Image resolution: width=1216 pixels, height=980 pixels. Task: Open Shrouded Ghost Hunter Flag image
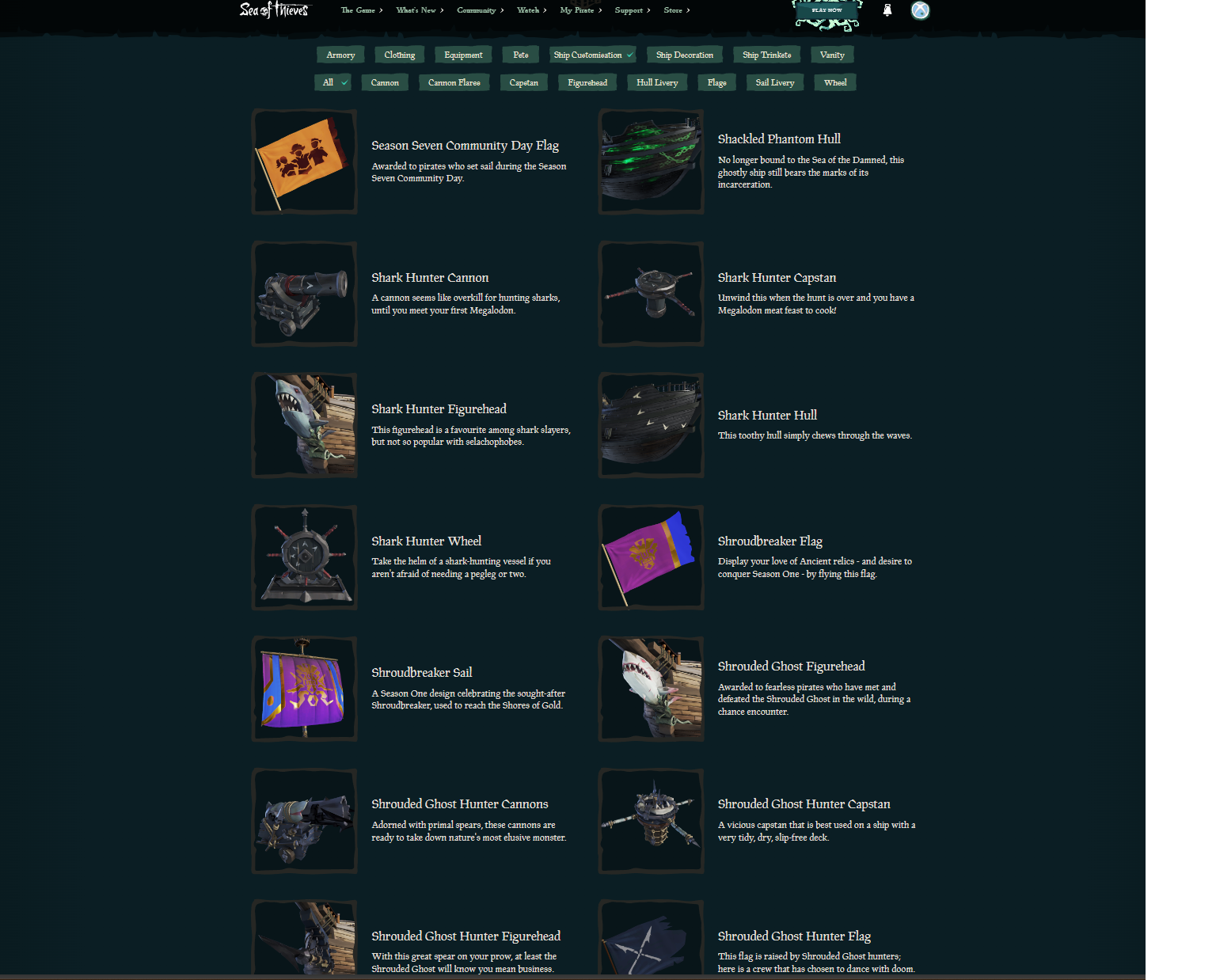(x=651, y=938)
